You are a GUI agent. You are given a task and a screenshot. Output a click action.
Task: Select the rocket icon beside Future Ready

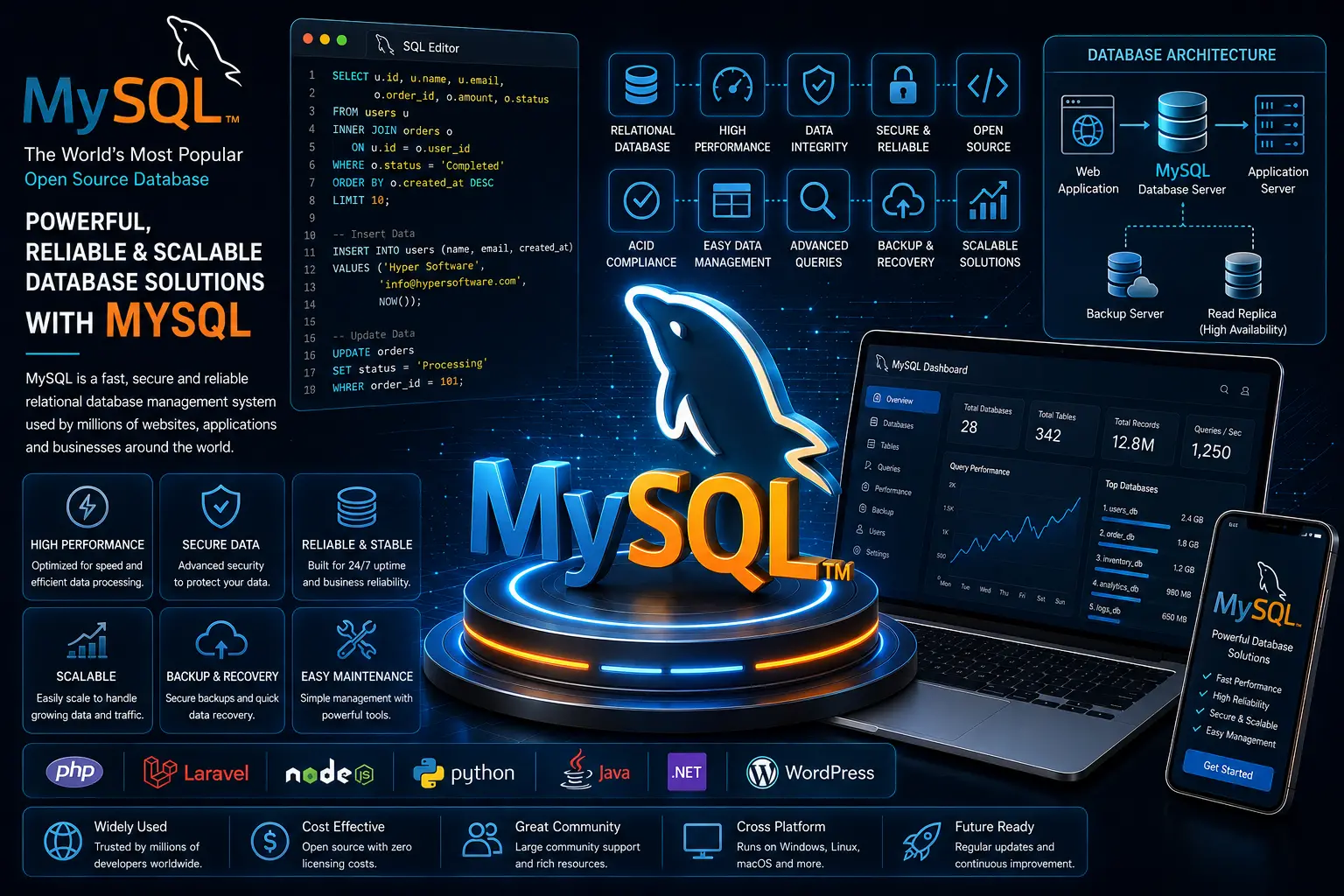(x=921, y=842)
